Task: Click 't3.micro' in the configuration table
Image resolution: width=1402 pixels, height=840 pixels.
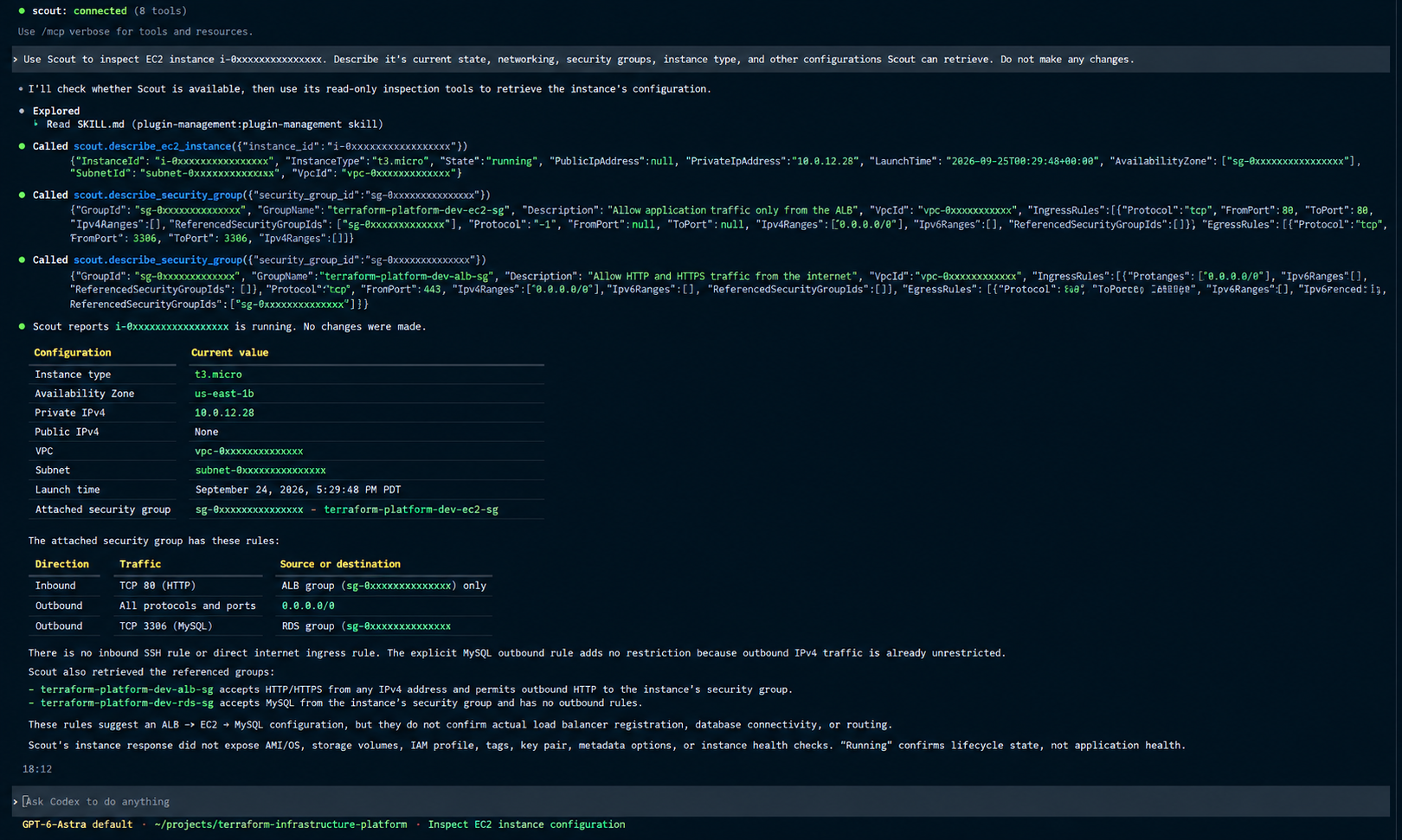Action: pyautogui.click(x=218, y=375)
